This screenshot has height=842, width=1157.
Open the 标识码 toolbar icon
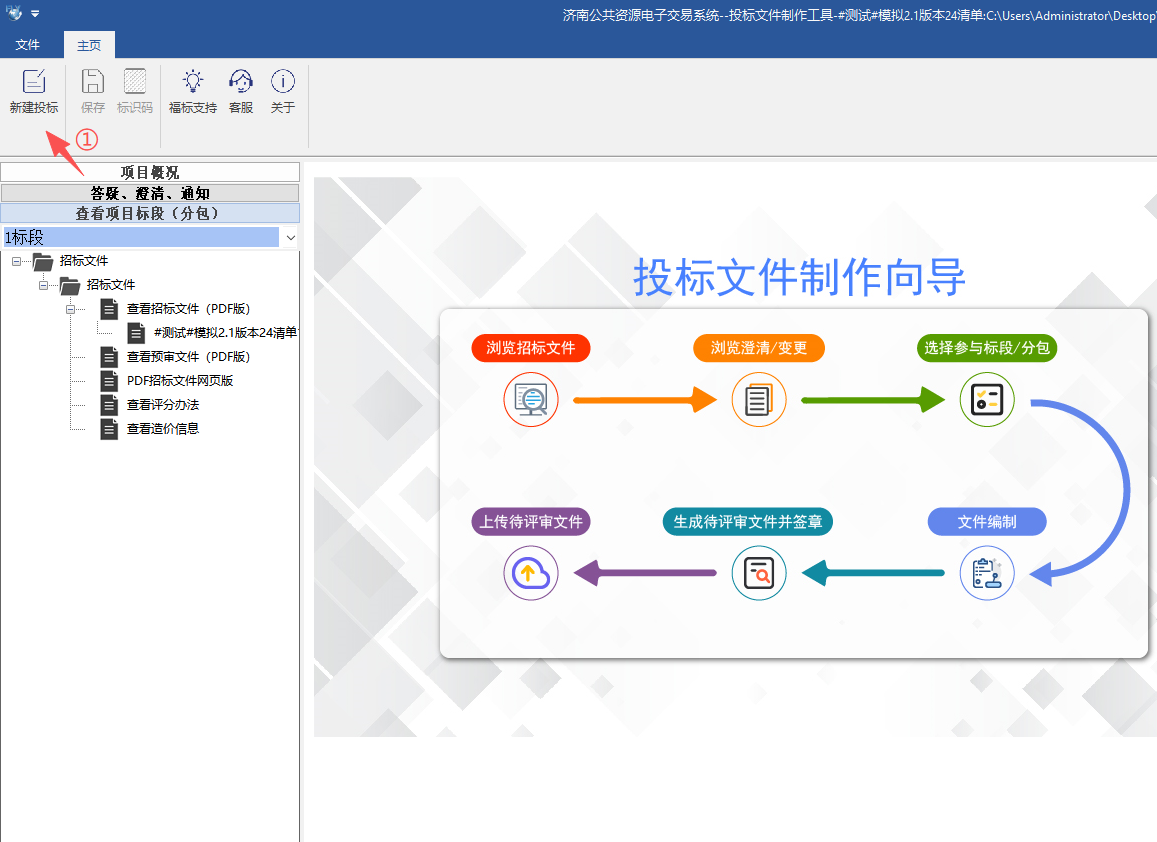coord(135,82)
